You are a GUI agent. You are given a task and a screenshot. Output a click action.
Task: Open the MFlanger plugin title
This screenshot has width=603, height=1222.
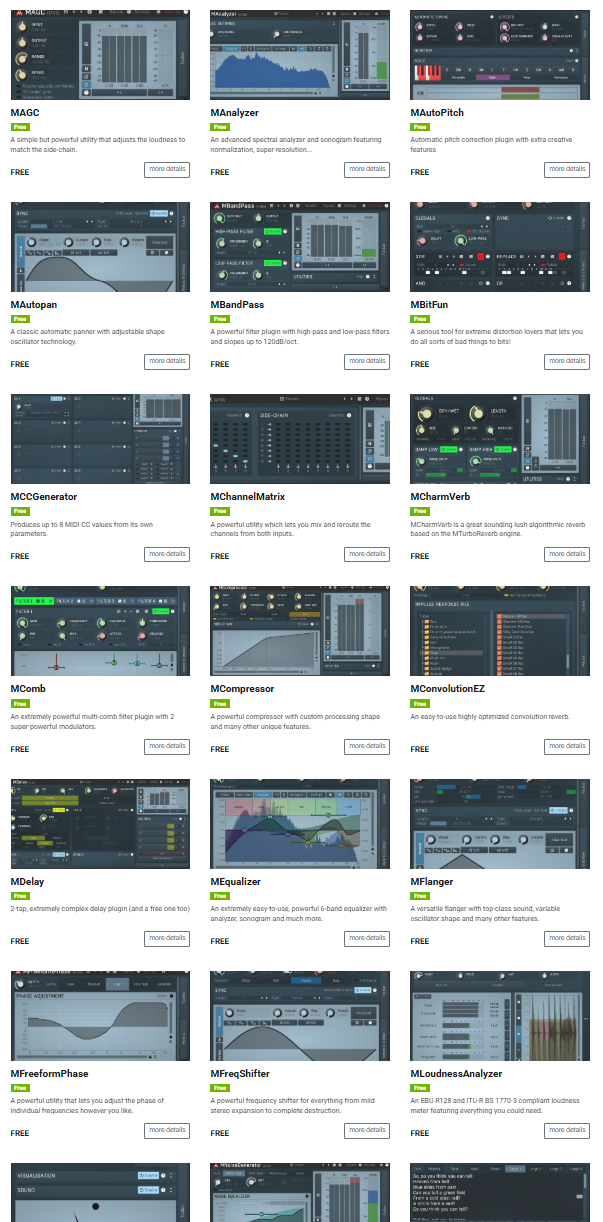coord(435,881)
